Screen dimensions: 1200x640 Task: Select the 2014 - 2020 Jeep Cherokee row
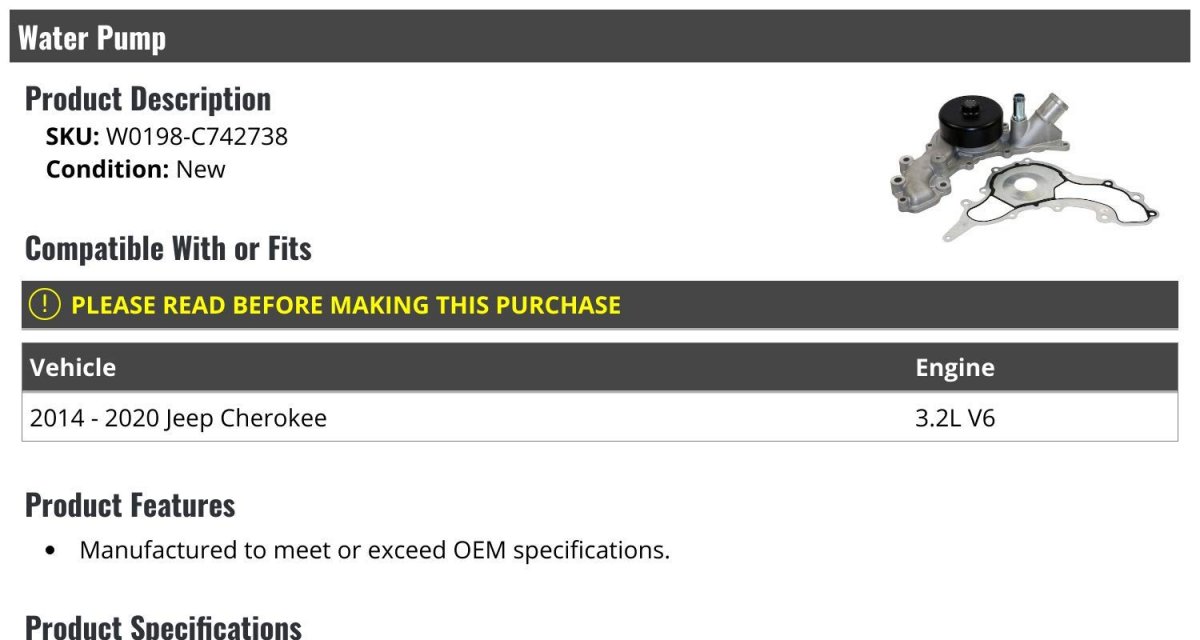pyautogui.click(x=600, y=418)
